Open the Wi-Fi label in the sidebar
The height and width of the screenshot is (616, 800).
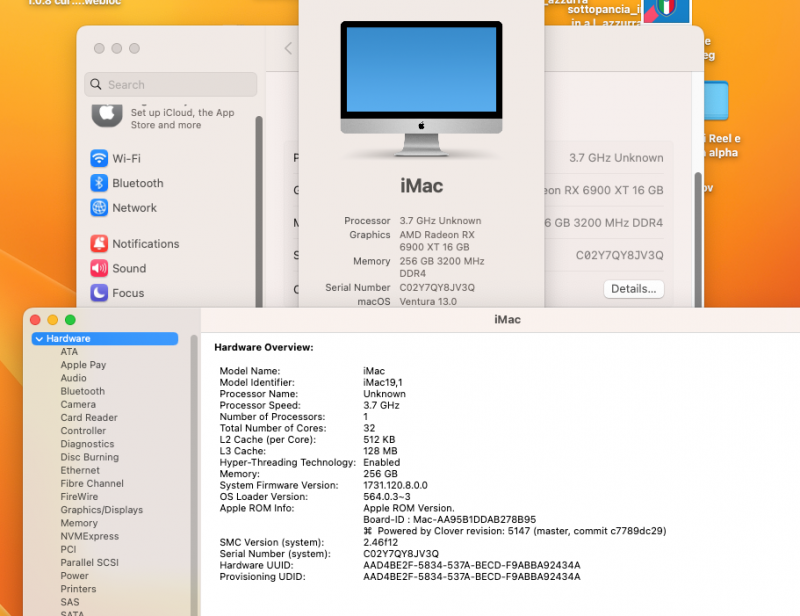click(127, 158)
